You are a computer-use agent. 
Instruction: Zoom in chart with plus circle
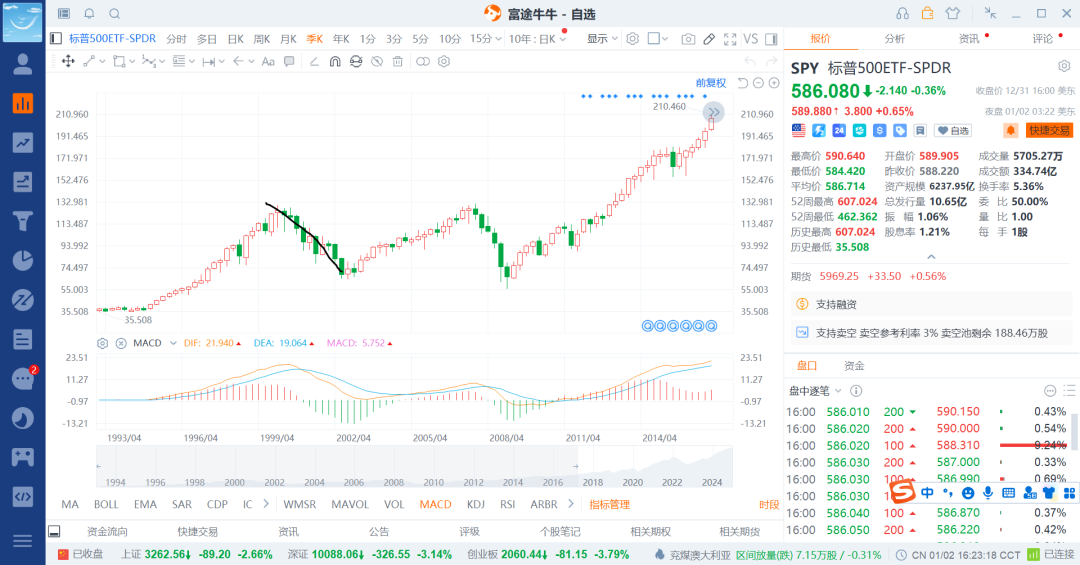[x=774, y=83]
